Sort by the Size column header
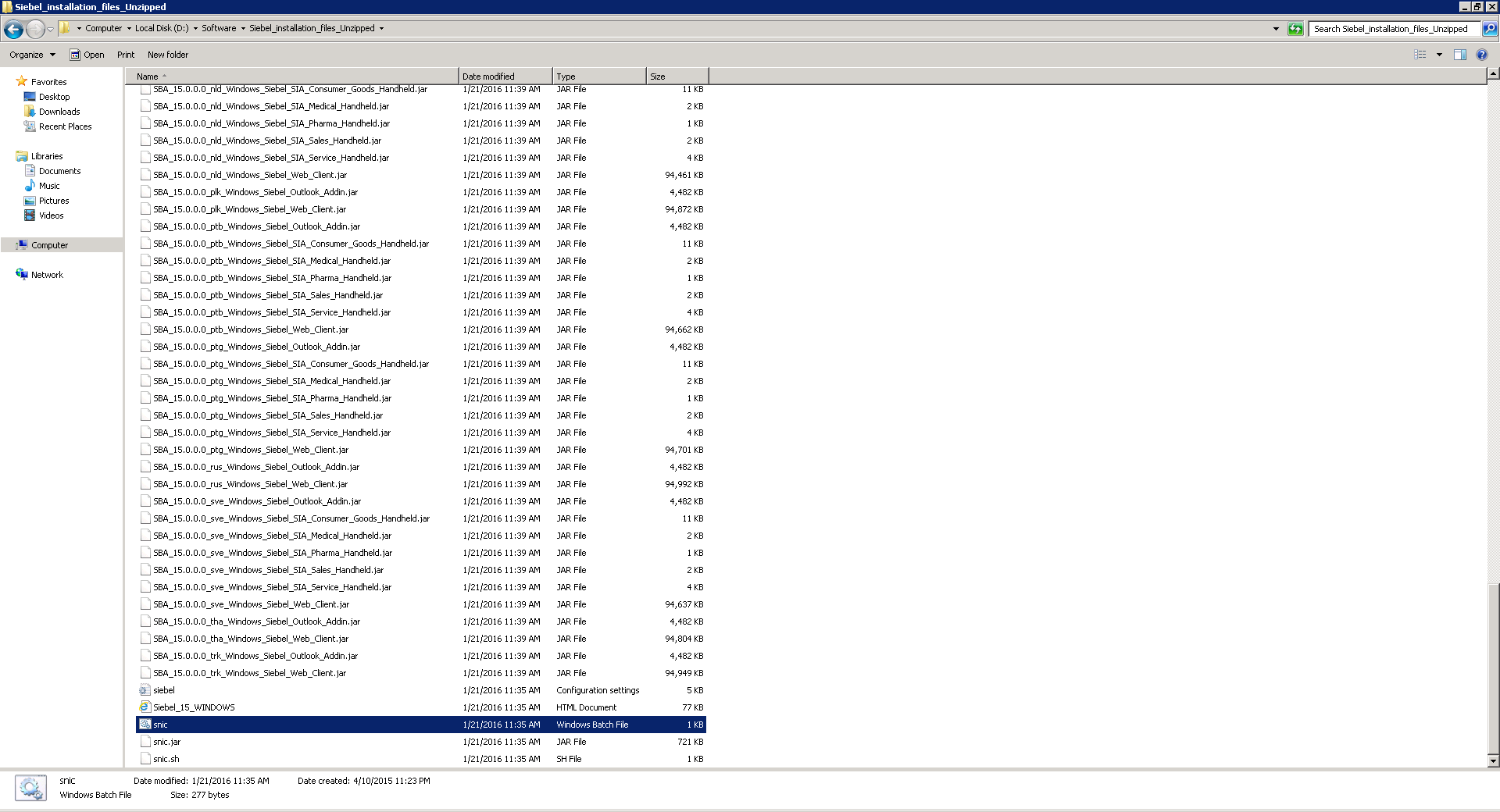 coord(677,77)
